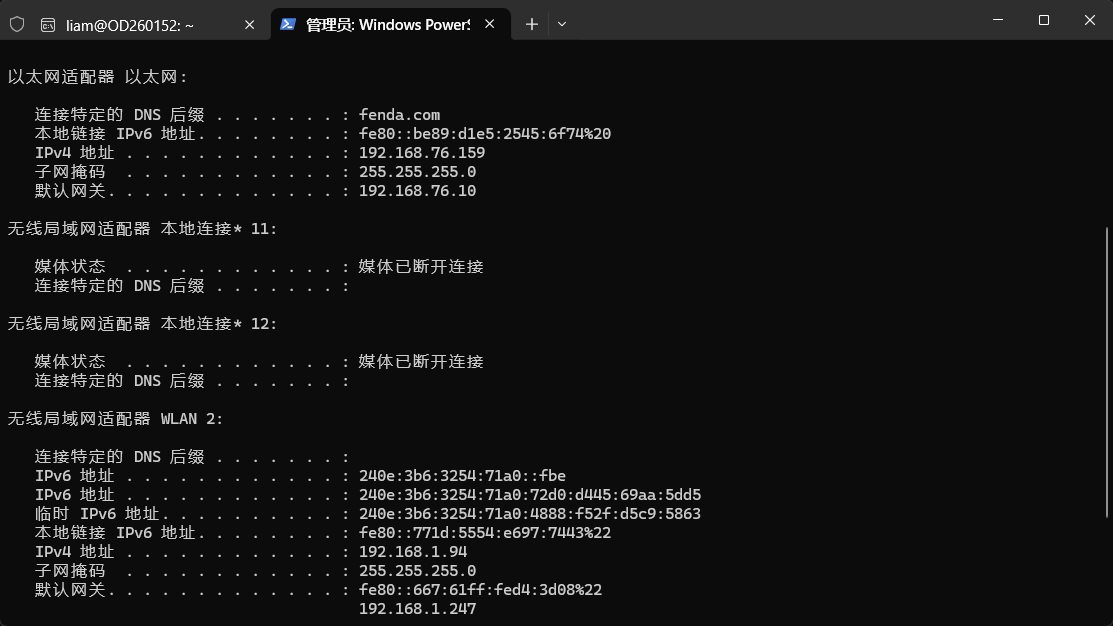Click the WLAN IPv4 address 192.168.1.94

pyautogui.click(x=413, y=551)
